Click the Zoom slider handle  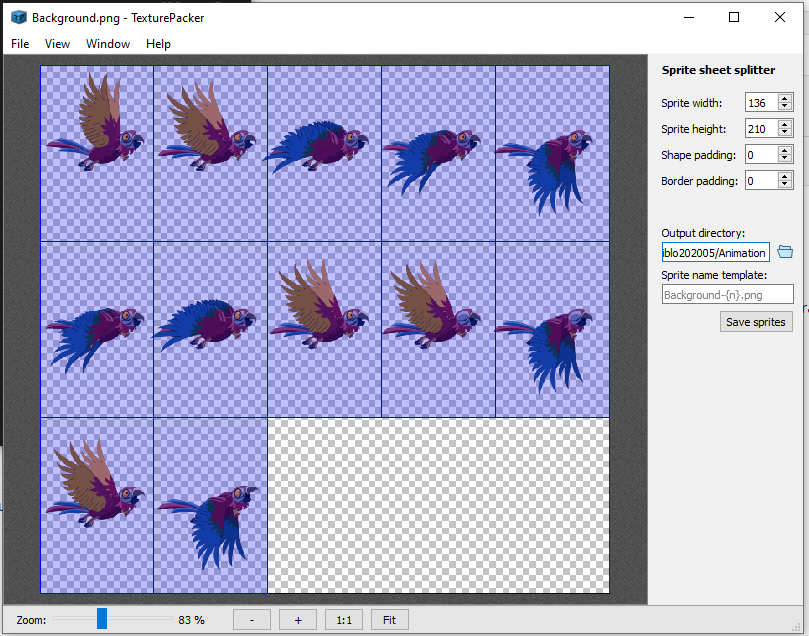(102, 618)
